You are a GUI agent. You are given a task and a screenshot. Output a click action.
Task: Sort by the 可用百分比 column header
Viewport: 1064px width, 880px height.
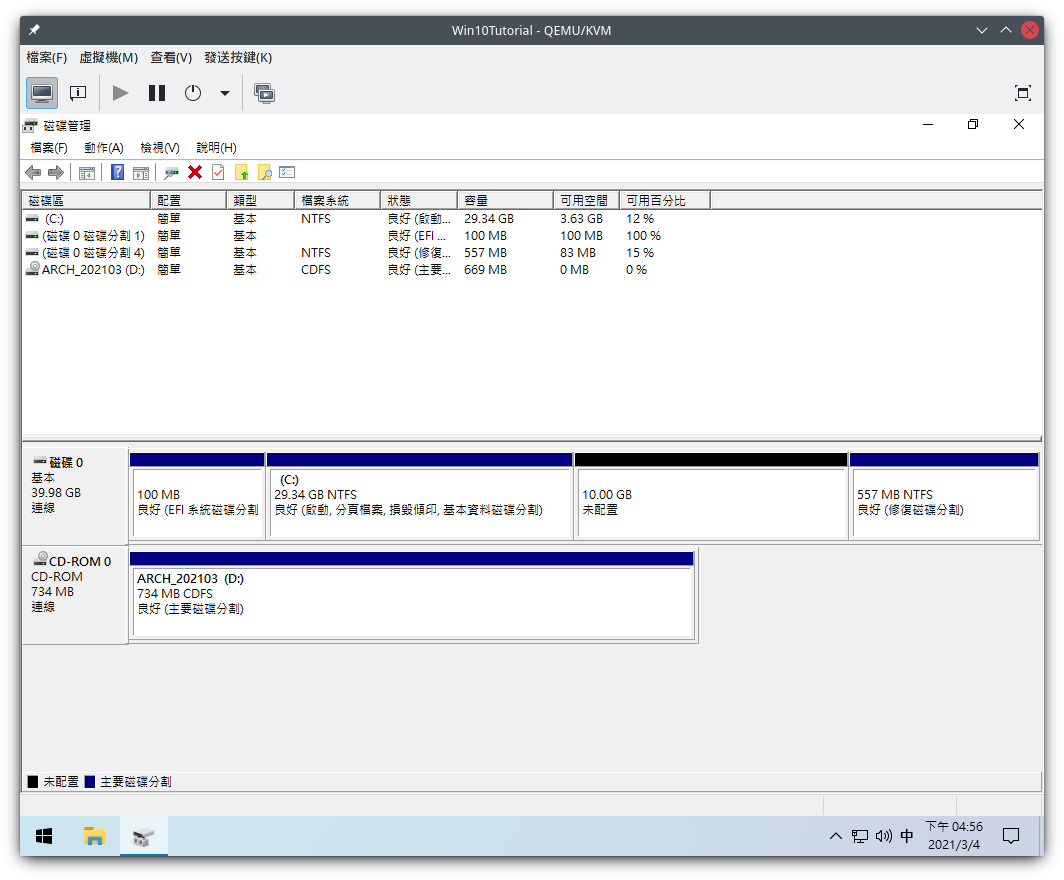click(665, 200)
